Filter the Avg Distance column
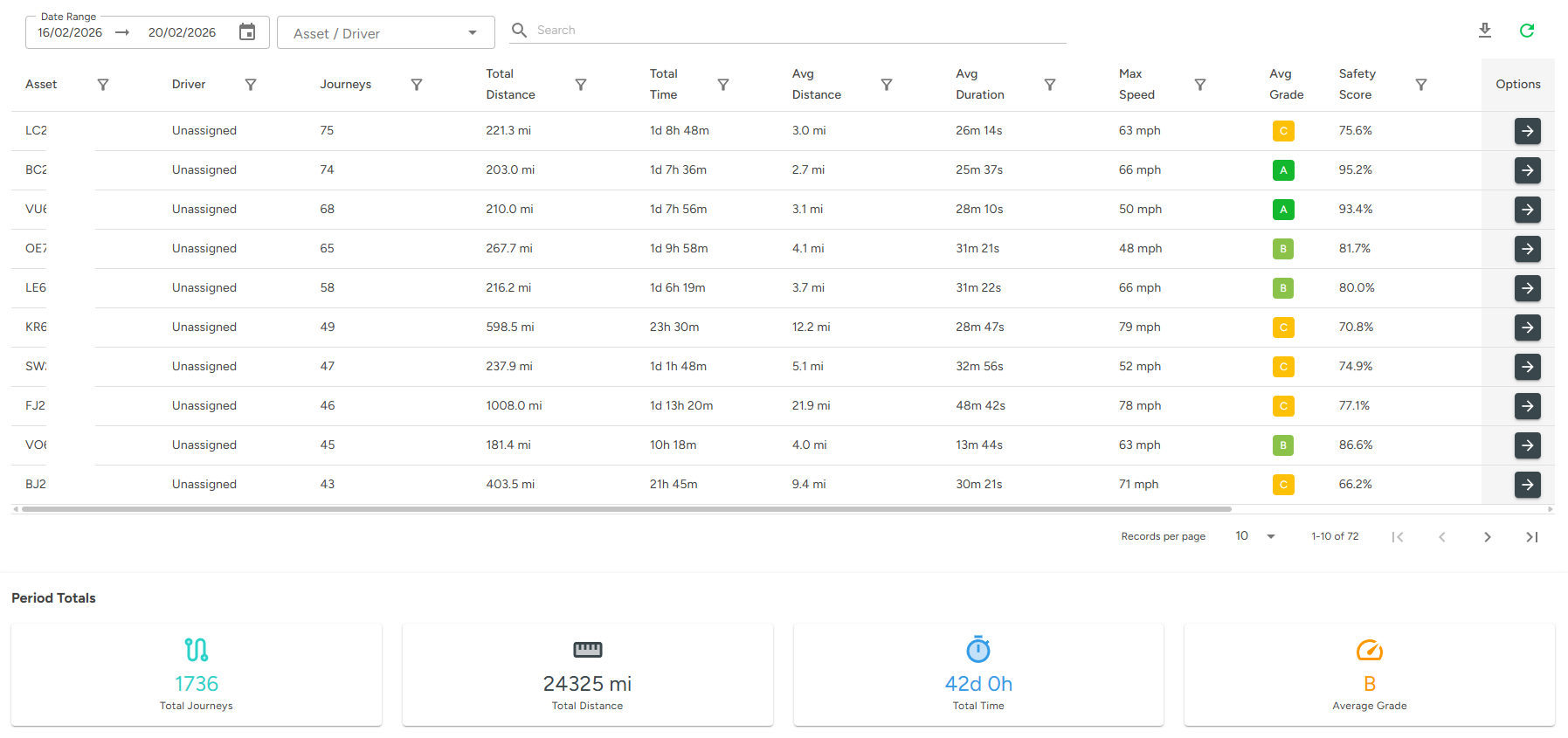The height and width of the screenshot is (738, 1568). [887, 85]
